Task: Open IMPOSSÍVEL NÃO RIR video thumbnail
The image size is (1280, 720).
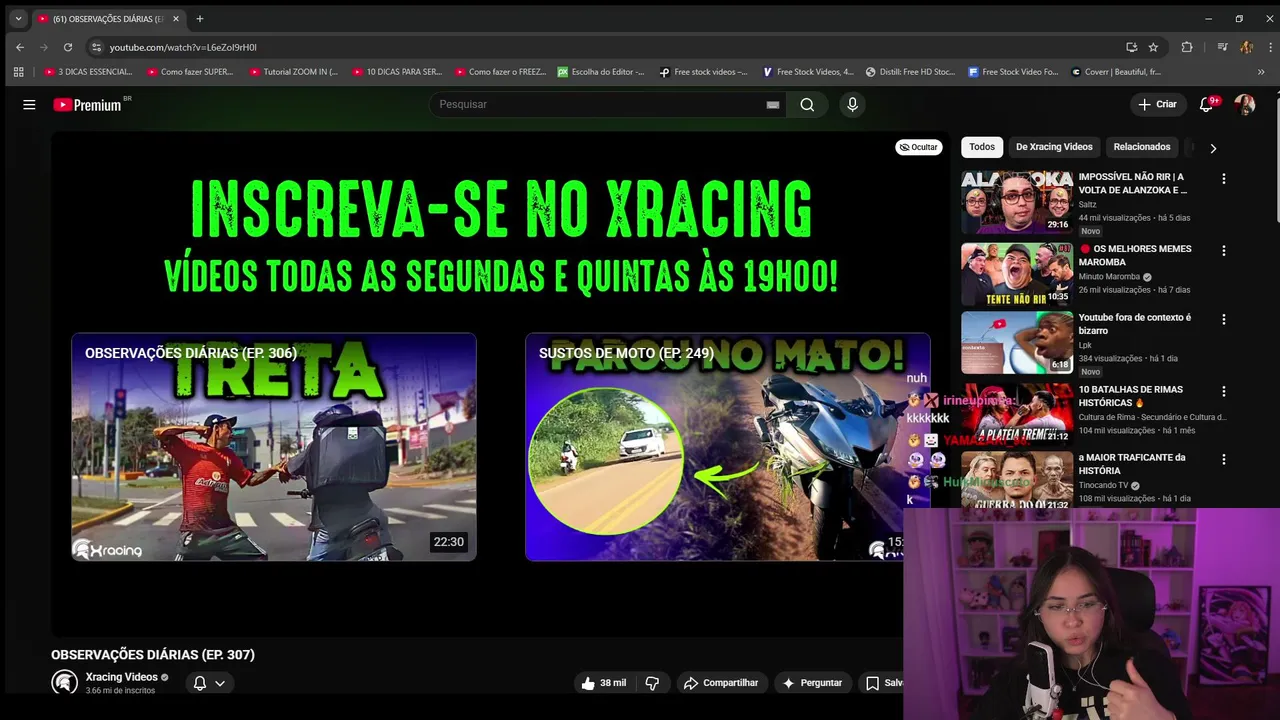Action: (x=1017, y=202)
